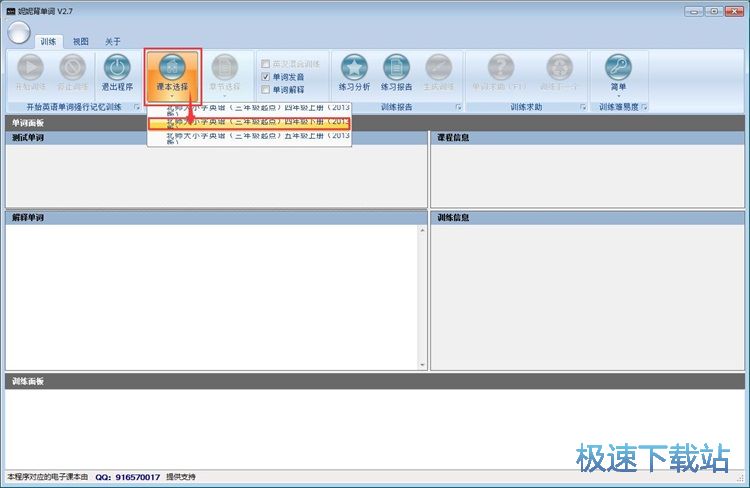This screenshot has width=750, height=488.
Task: Click the 练习分析 star icon
Action: [354, 67]
